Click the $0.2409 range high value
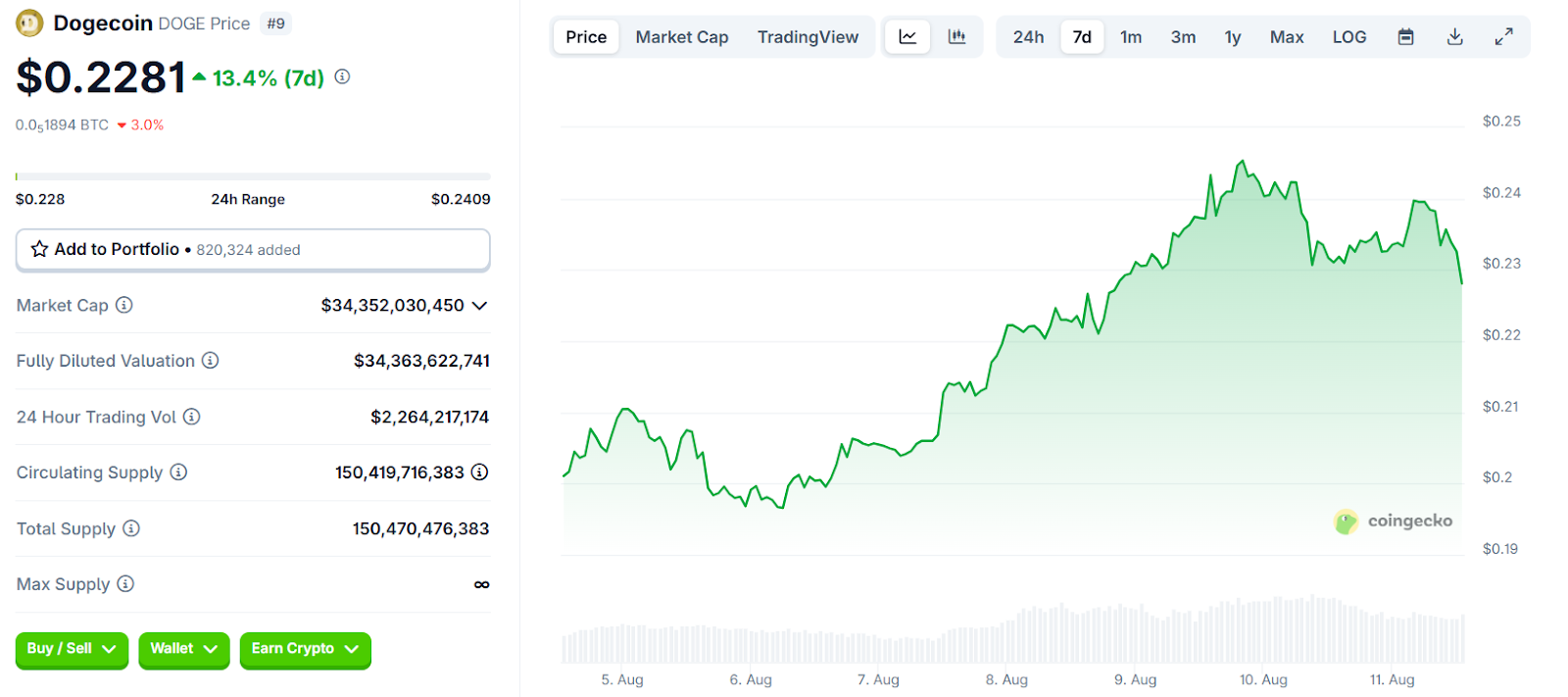 (461, 199)
